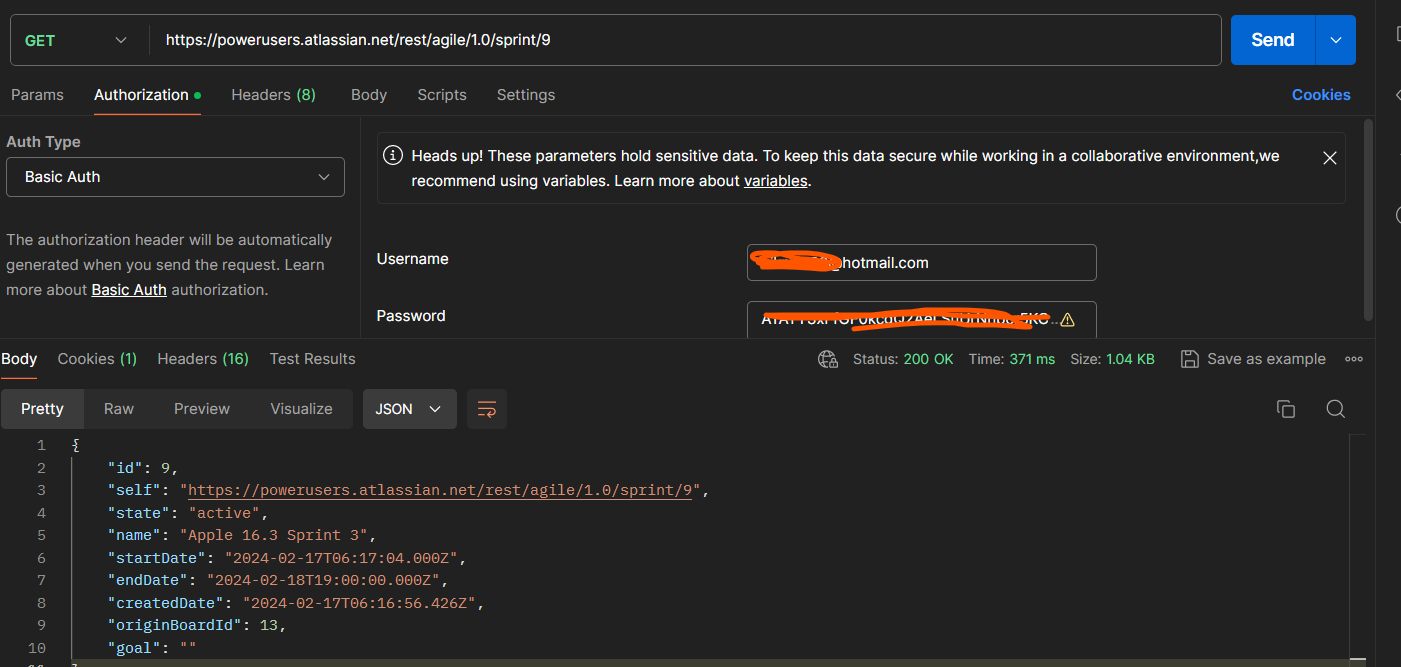The width and height of the screenshot is (1401, 667).
Task: Click the Password input field
Action: point(921,320)
